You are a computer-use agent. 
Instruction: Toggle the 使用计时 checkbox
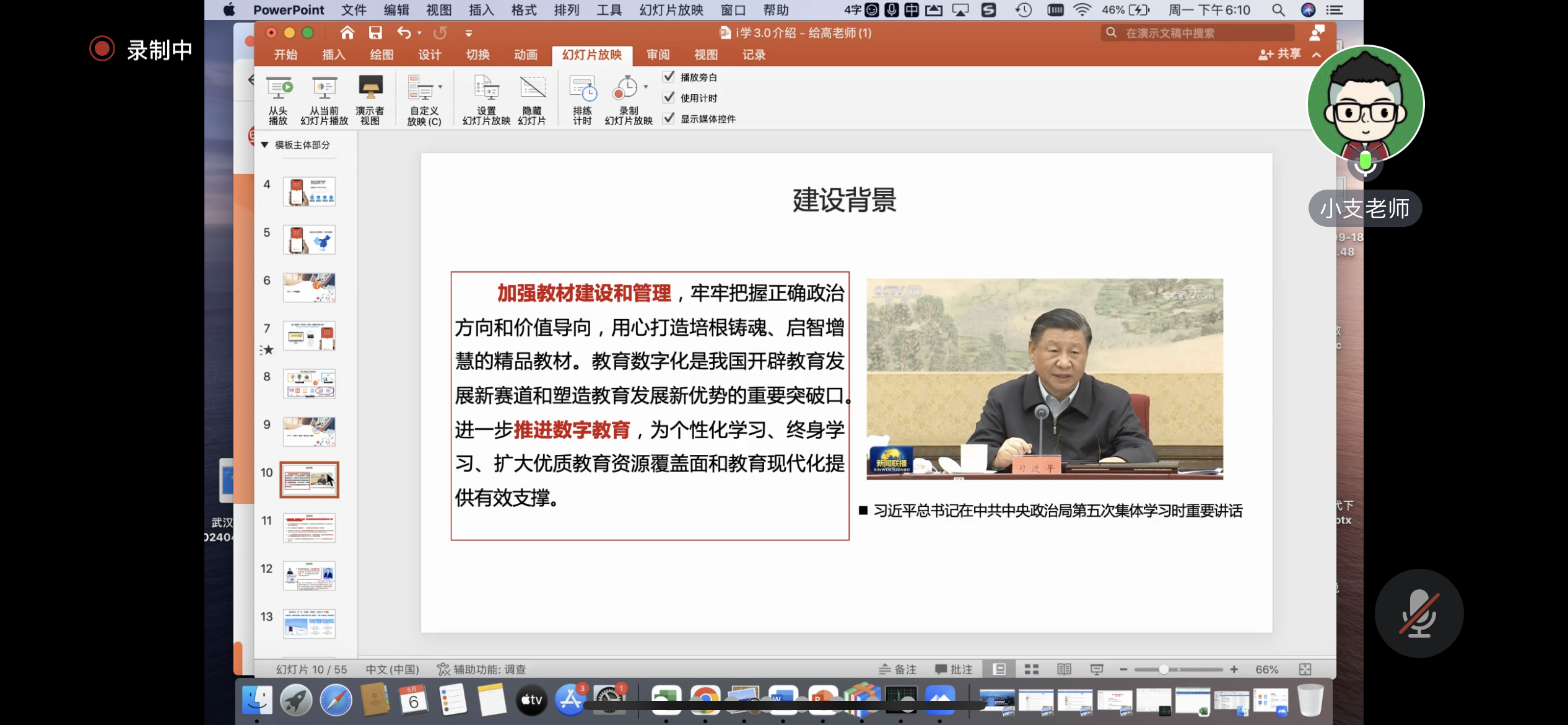(x=669, y=98)
